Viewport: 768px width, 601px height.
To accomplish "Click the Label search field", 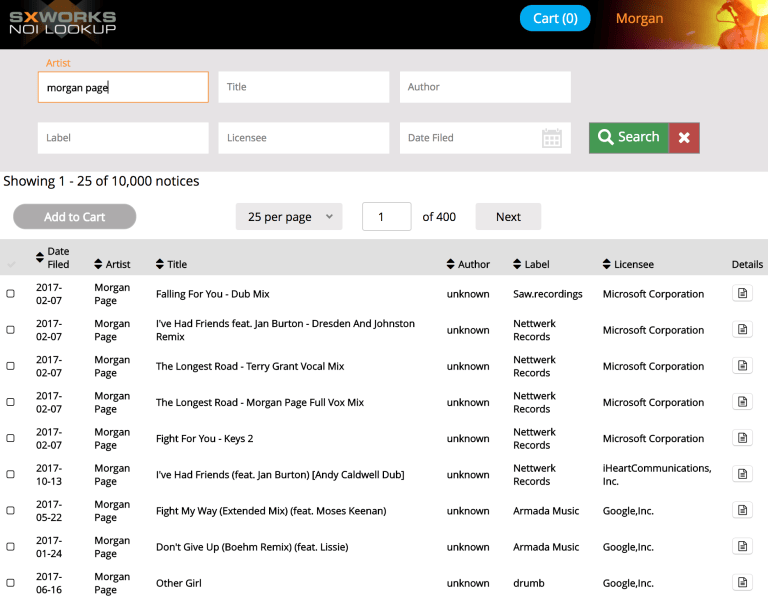I will tap(123, 138).
